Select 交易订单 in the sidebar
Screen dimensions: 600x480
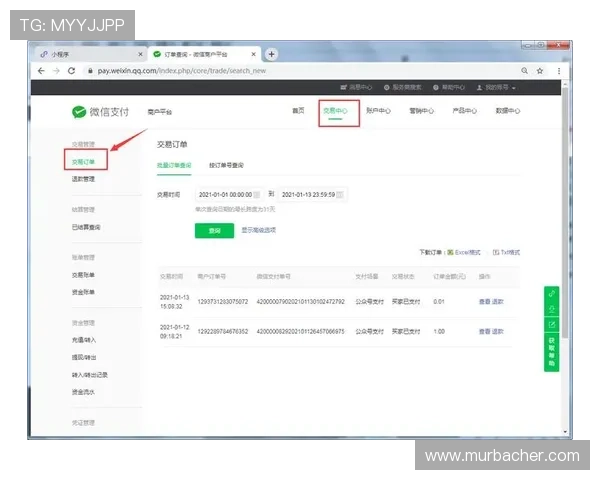point(83,162)
